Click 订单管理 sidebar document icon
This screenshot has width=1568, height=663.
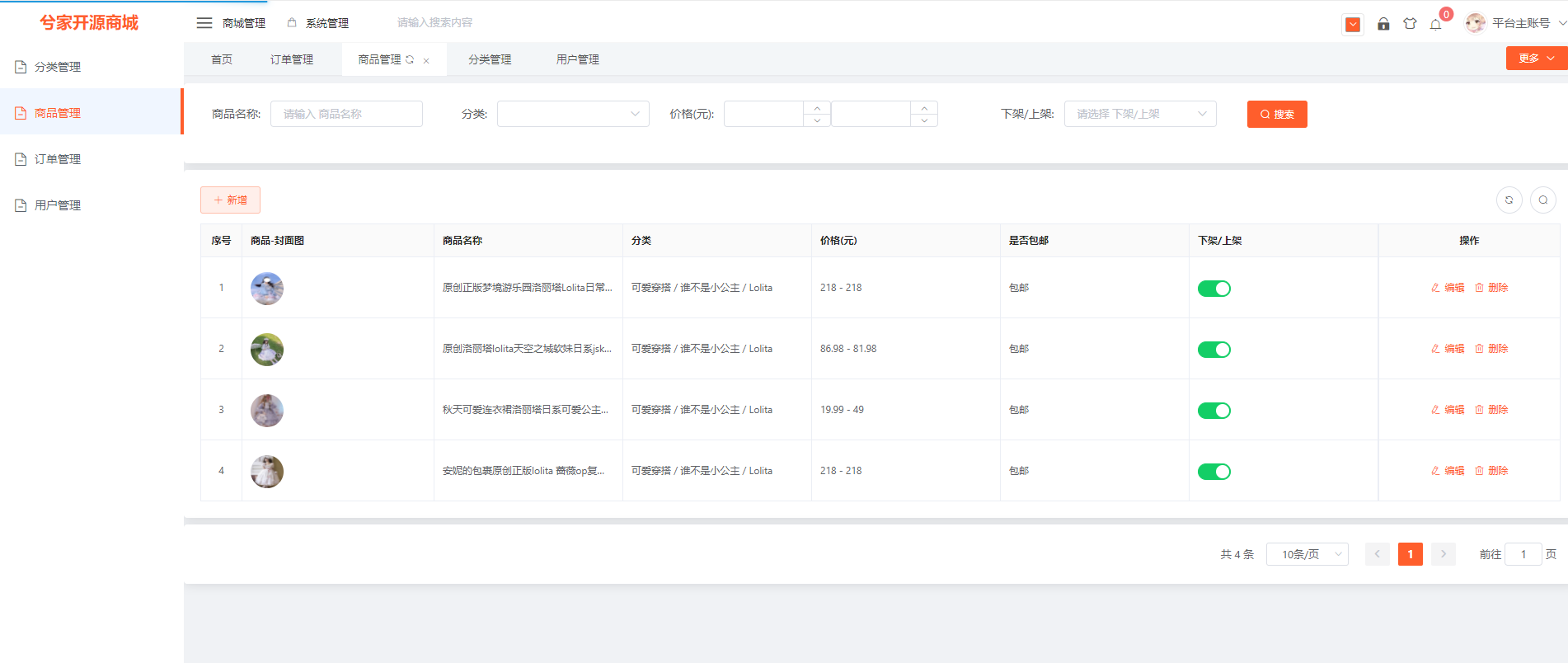tap(21, 159)
